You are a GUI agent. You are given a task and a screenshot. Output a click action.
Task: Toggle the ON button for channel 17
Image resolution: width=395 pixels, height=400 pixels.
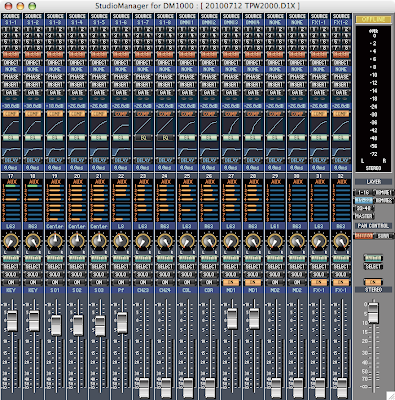(x=11, y=282)
